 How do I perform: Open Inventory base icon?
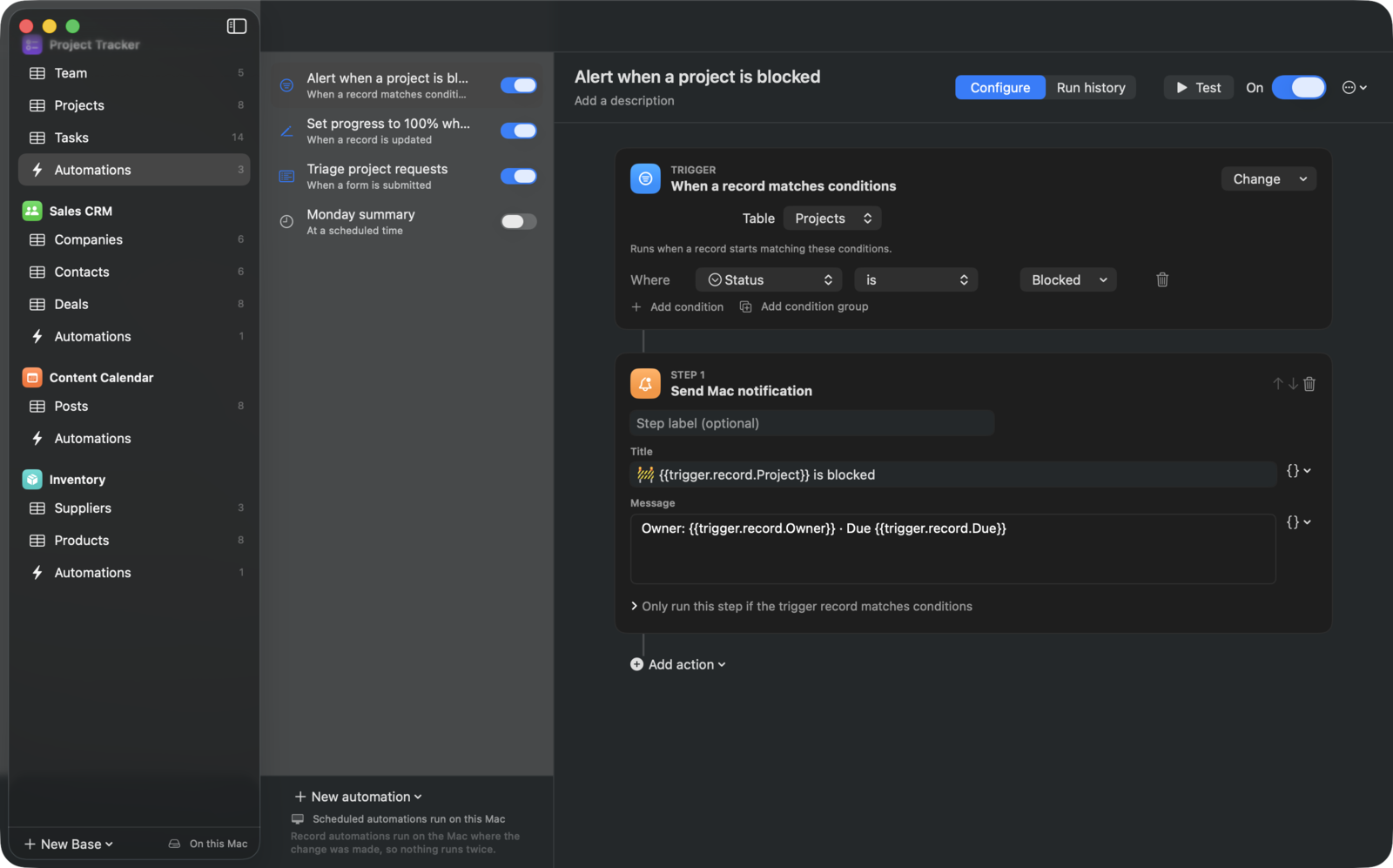pos(32,479)
